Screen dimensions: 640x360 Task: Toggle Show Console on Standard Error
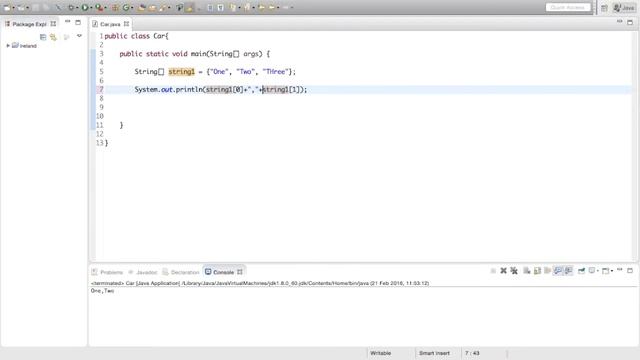click(x=568, y=271)
